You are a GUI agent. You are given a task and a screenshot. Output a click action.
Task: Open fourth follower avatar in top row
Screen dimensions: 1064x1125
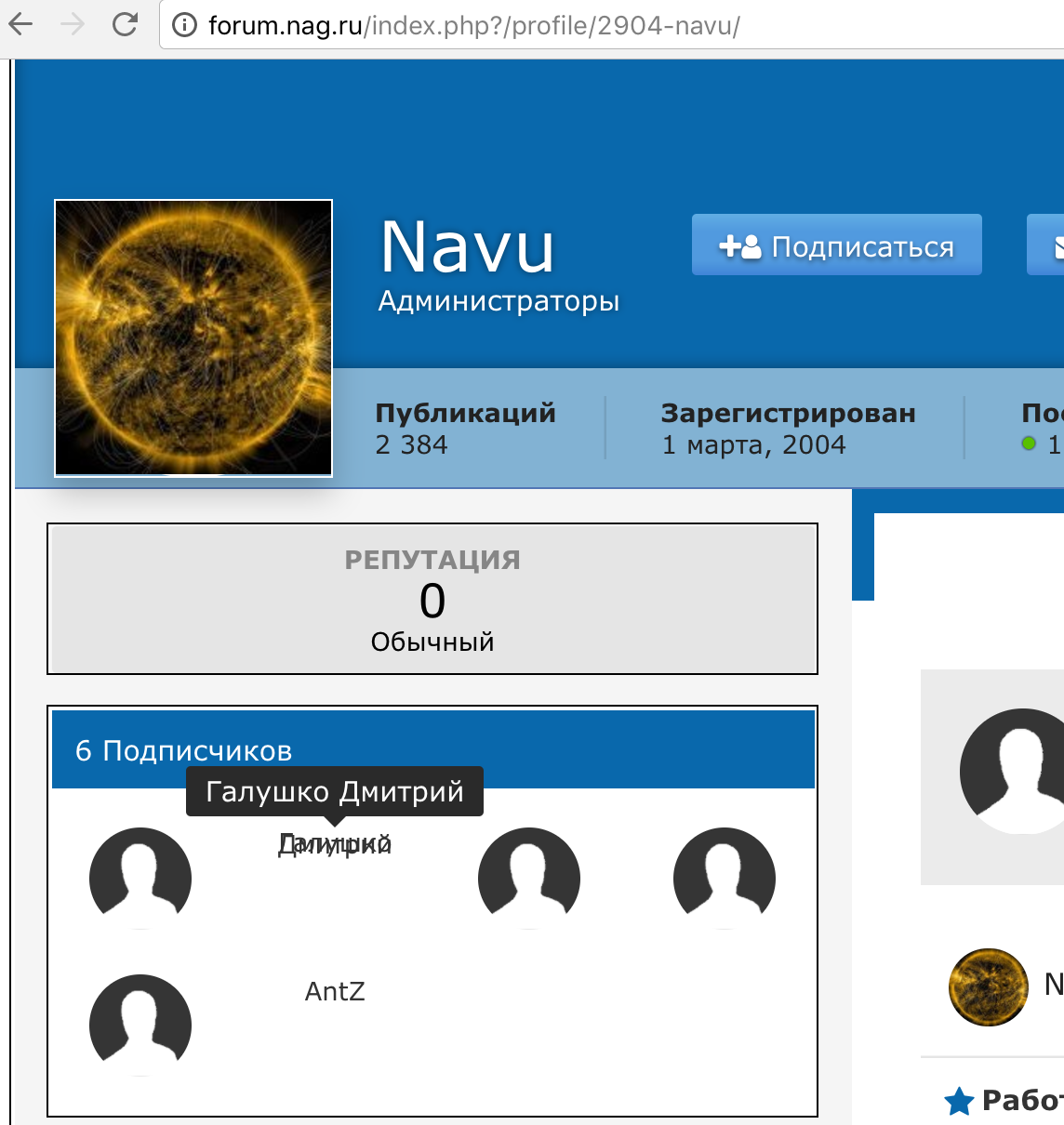point(725,879)
